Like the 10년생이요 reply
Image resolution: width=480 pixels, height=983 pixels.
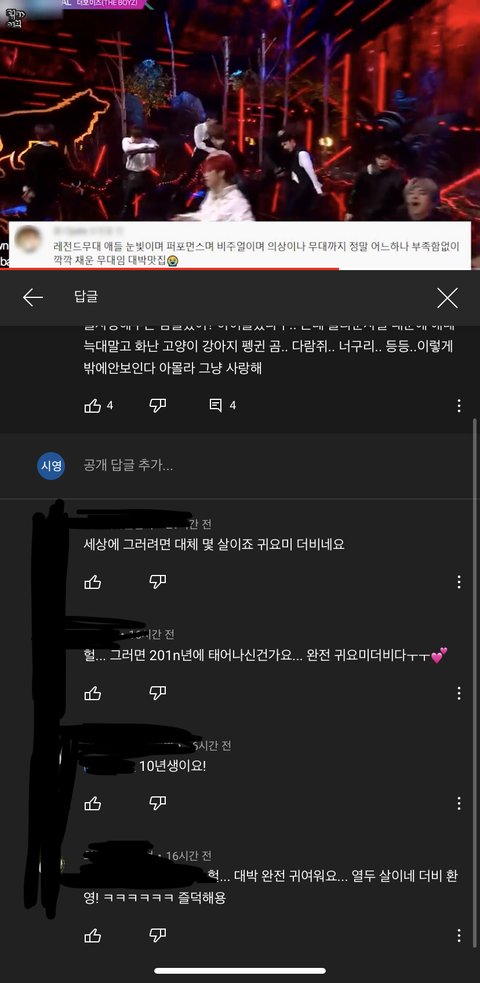tap(93, 802)
